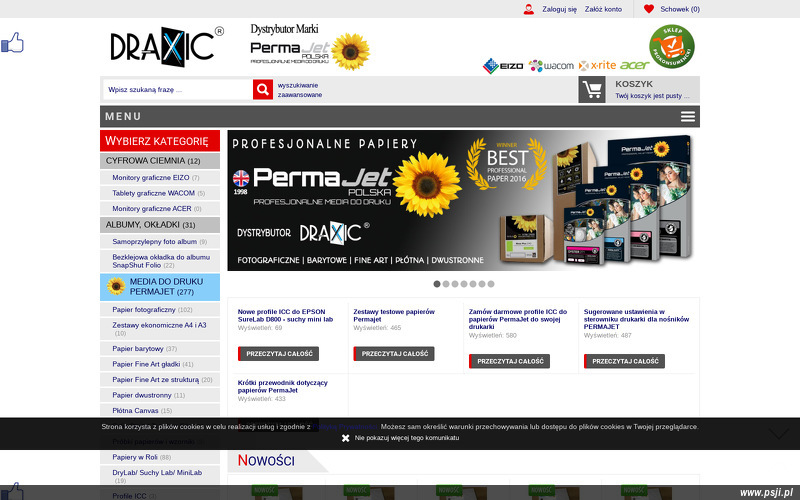This screenshot has height=500, width=800.
Task: Open the Sklep Prokonsumencki badge
Action: (671, 46)
